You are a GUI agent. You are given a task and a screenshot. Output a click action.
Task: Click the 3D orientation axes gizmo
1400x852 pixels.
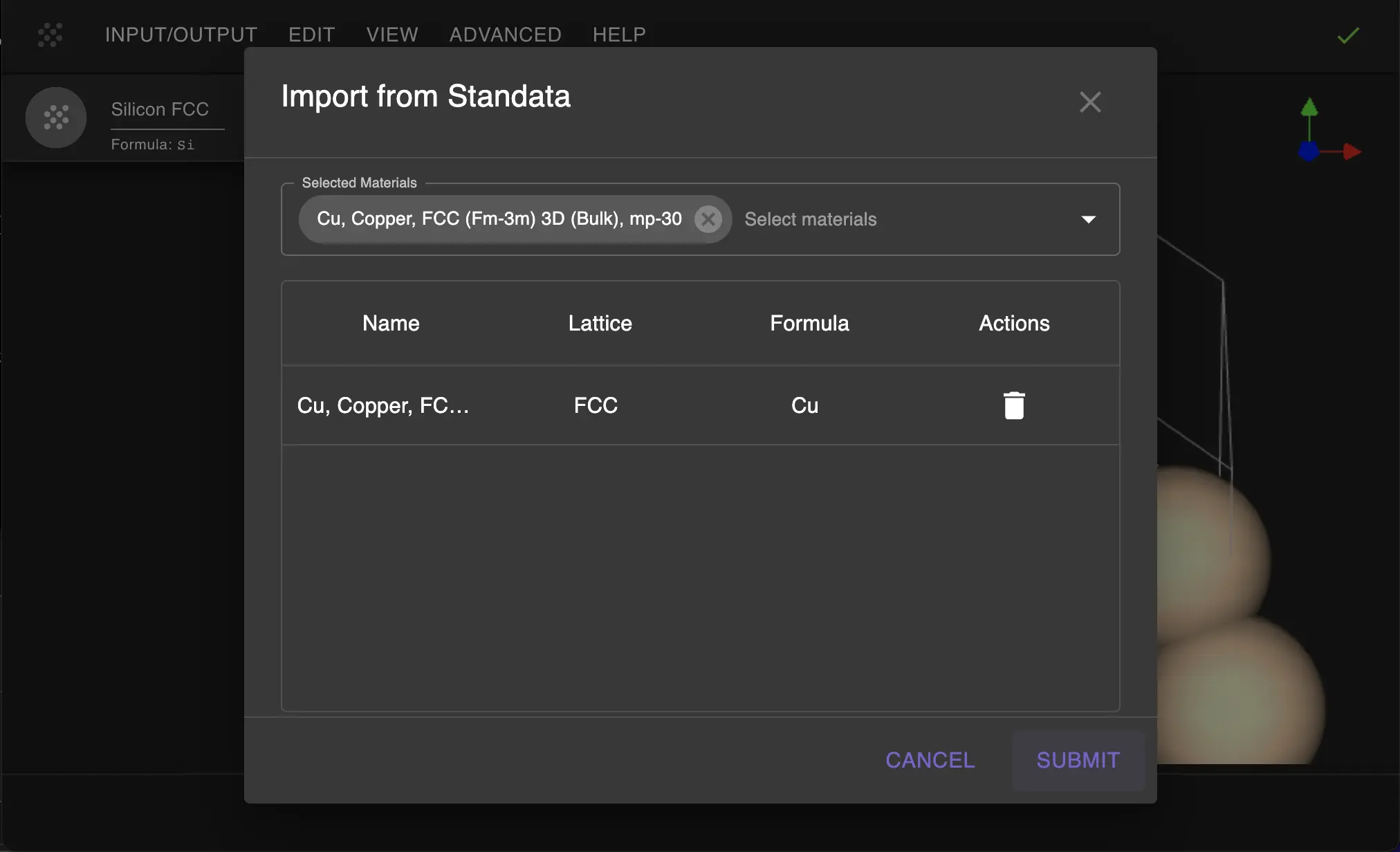point(1328,131)
